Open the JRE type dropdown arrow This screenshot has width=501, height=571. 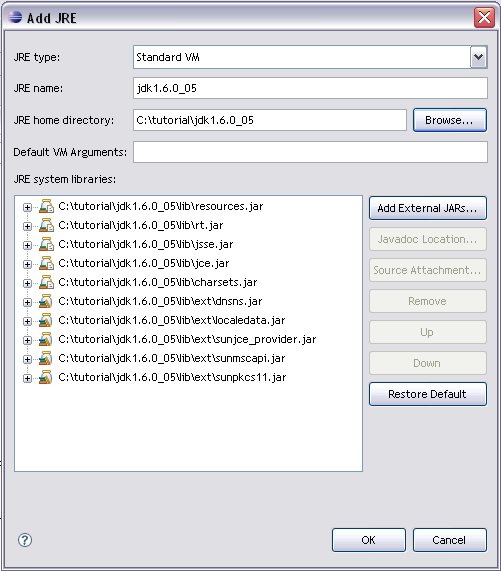(478, 57)
